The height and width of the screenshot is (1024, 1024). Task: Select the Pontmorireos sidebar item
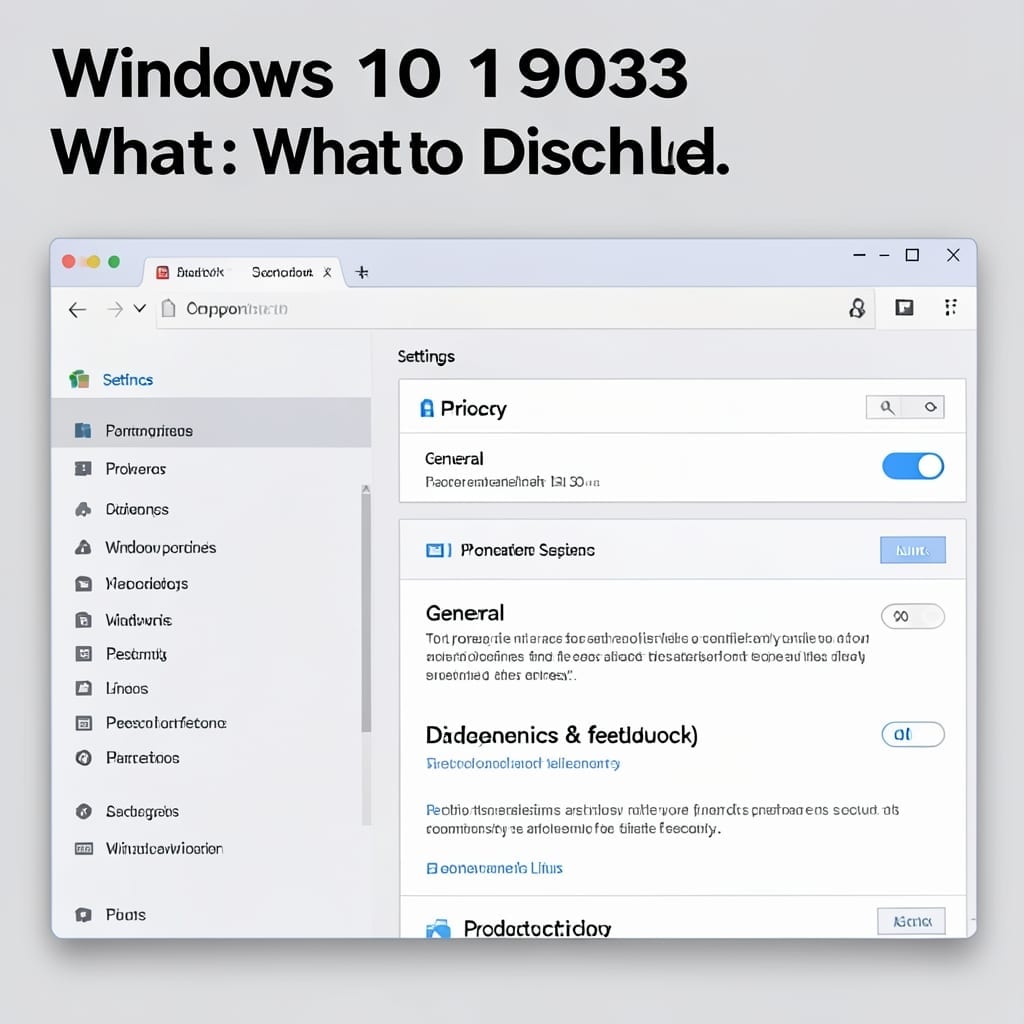211,423
